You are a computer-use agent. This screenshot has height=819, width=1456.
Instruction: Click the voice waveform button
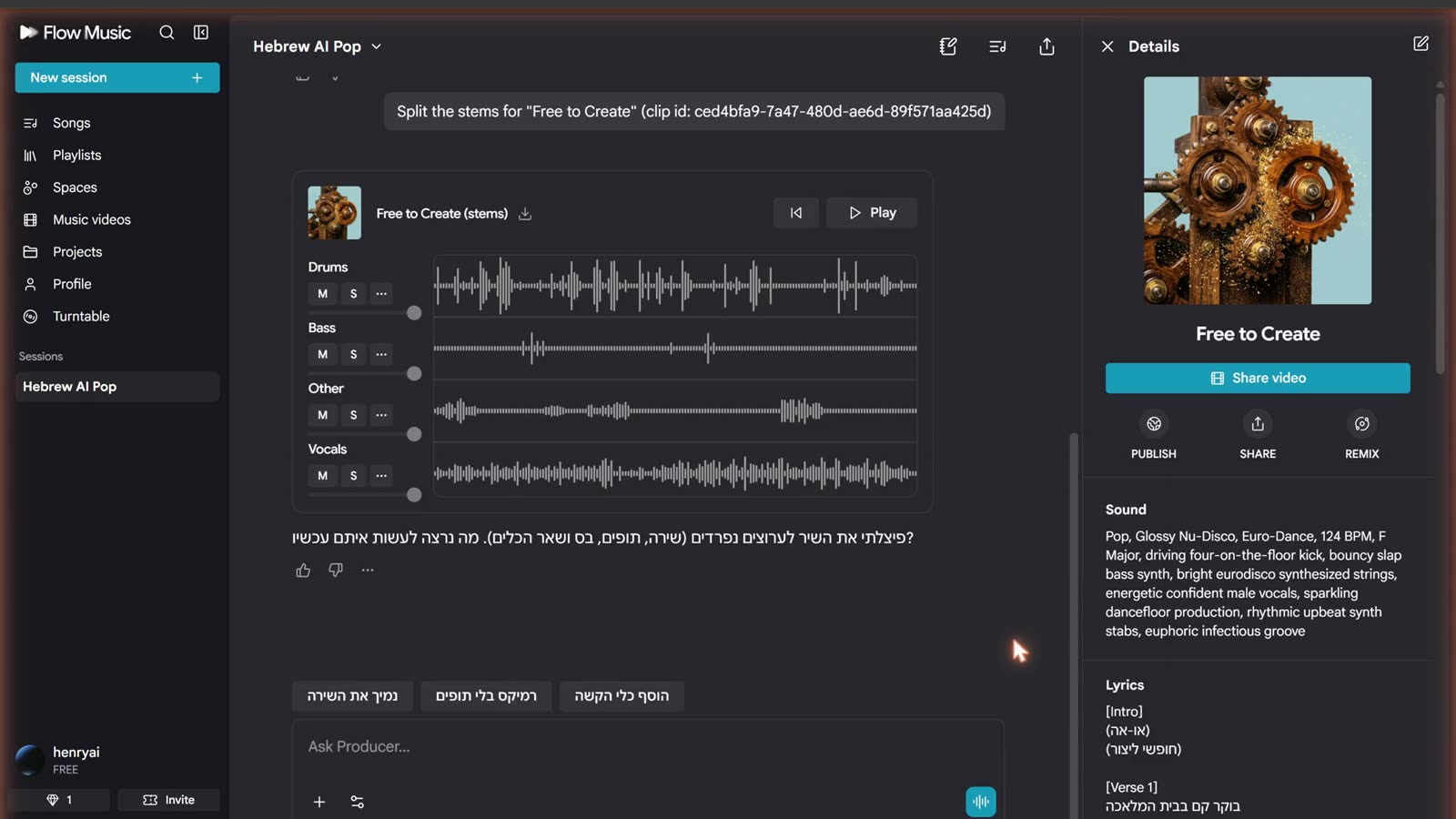tap(981, 802)
